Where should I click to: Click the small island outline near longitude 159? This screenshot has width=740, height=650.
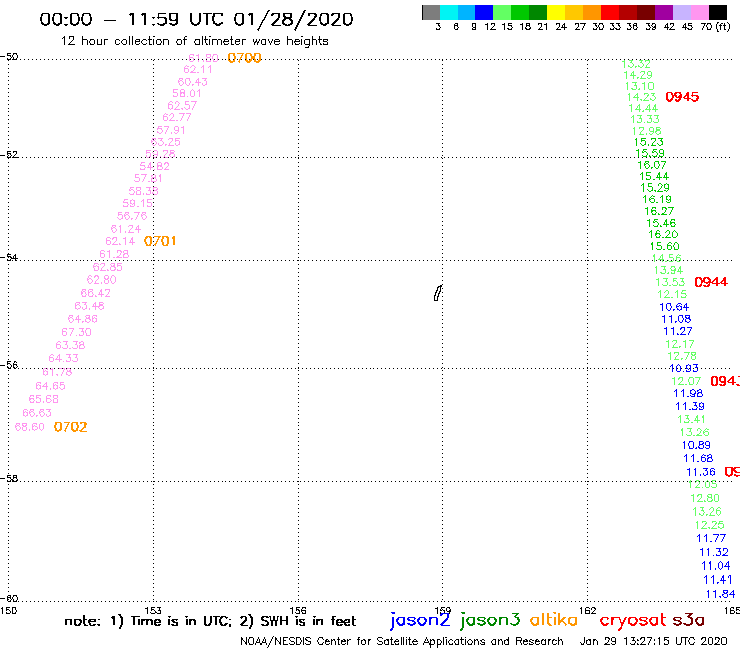point(438,293)
